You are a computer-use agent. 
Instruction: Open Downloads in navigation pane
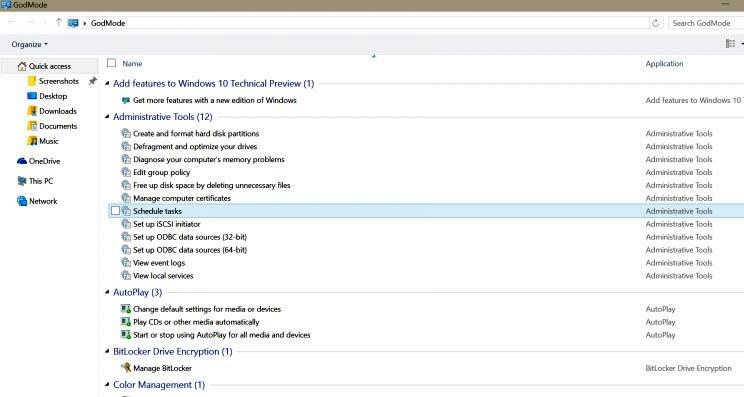(x=57, y=111)
